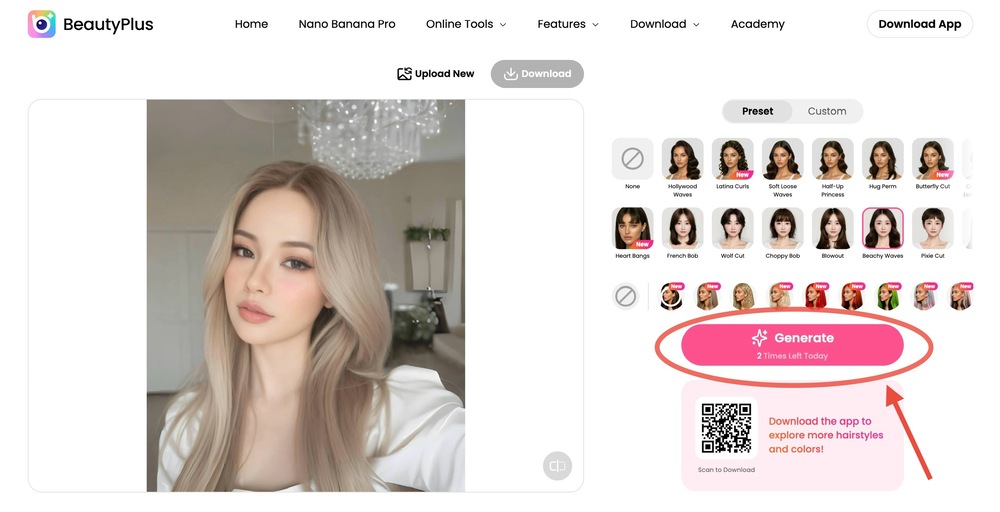Toggle the before/after compare icon on photo
The image size is (1000, 512).
557,466
